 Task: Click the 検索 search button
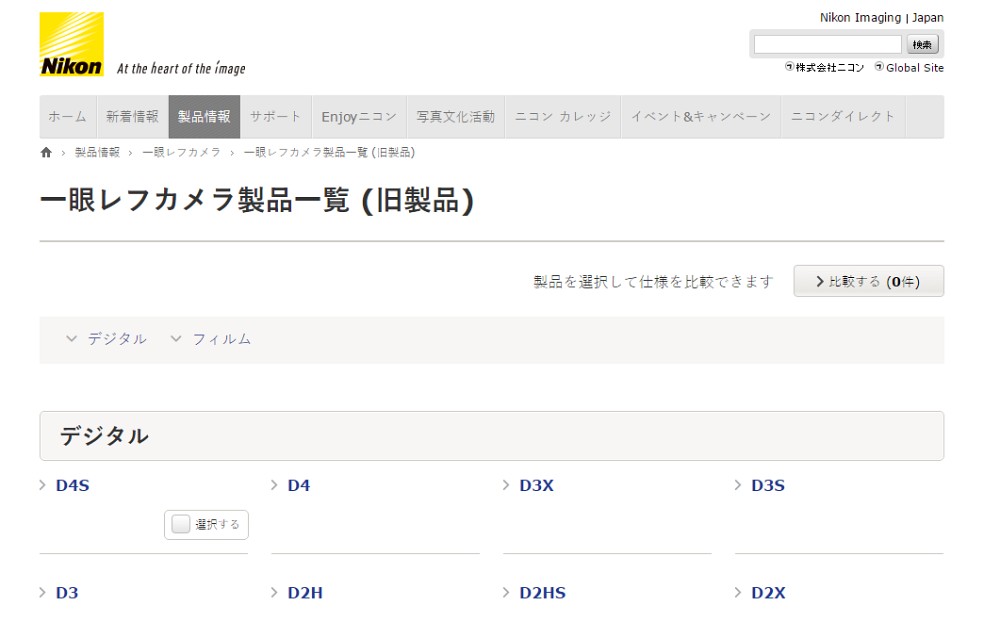[x=922, y=45]
